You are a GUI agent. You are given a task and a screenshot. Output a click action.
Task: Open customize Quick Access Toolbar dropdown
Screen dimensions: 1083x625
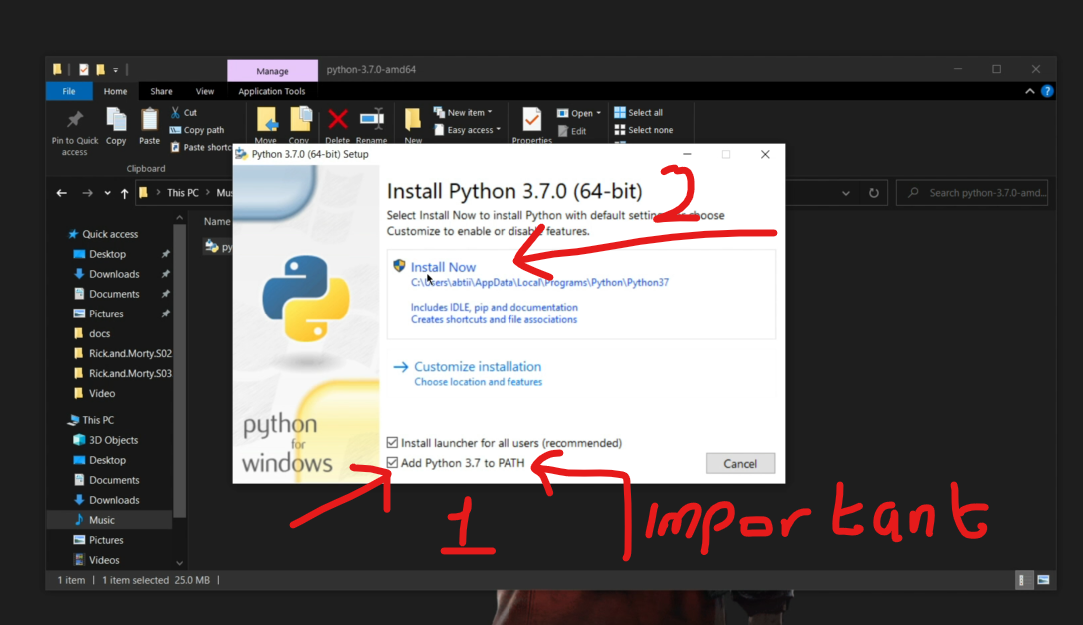click(x=115, y=70)
